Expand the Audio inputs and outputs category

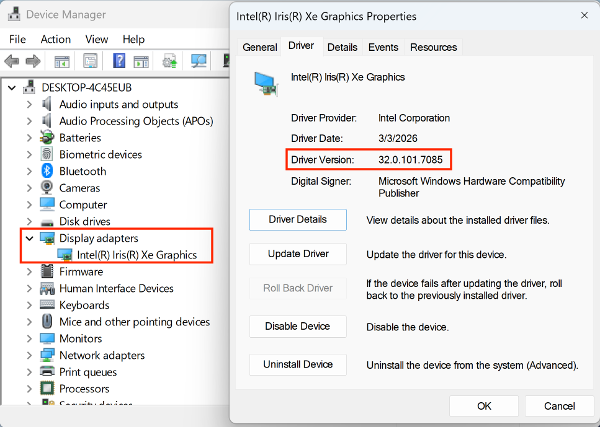[29, 104]
